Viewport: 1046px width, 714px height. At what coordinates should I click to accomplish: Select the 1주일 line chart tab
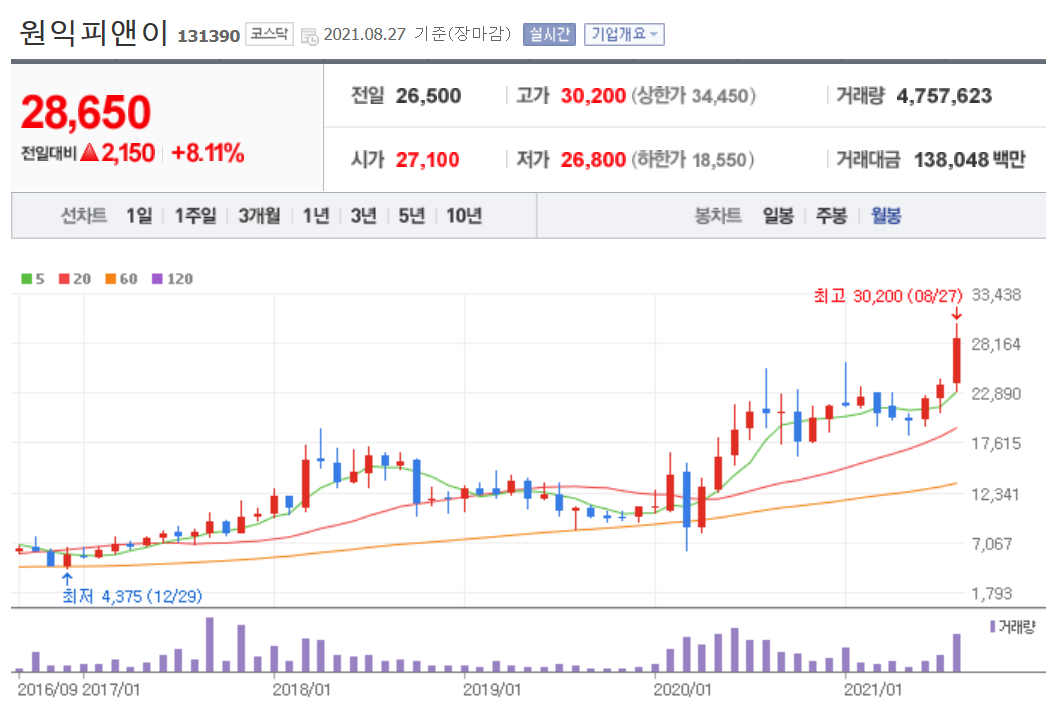[x=195, y=216]
